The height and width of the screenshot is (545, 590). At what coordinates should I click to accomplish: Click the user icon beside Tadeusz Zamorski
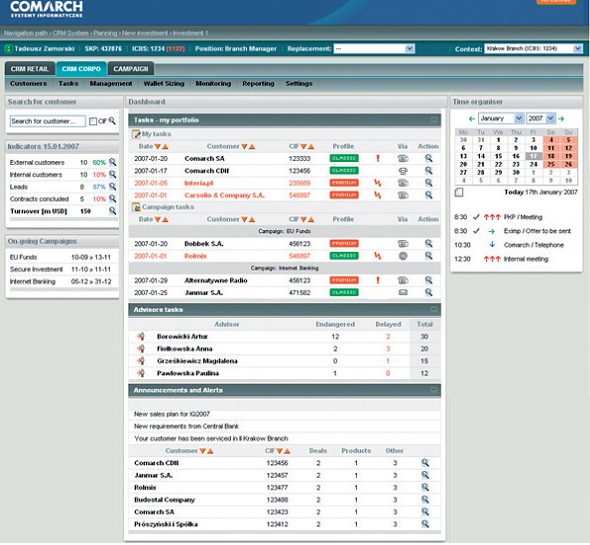[x=9, y=49]
